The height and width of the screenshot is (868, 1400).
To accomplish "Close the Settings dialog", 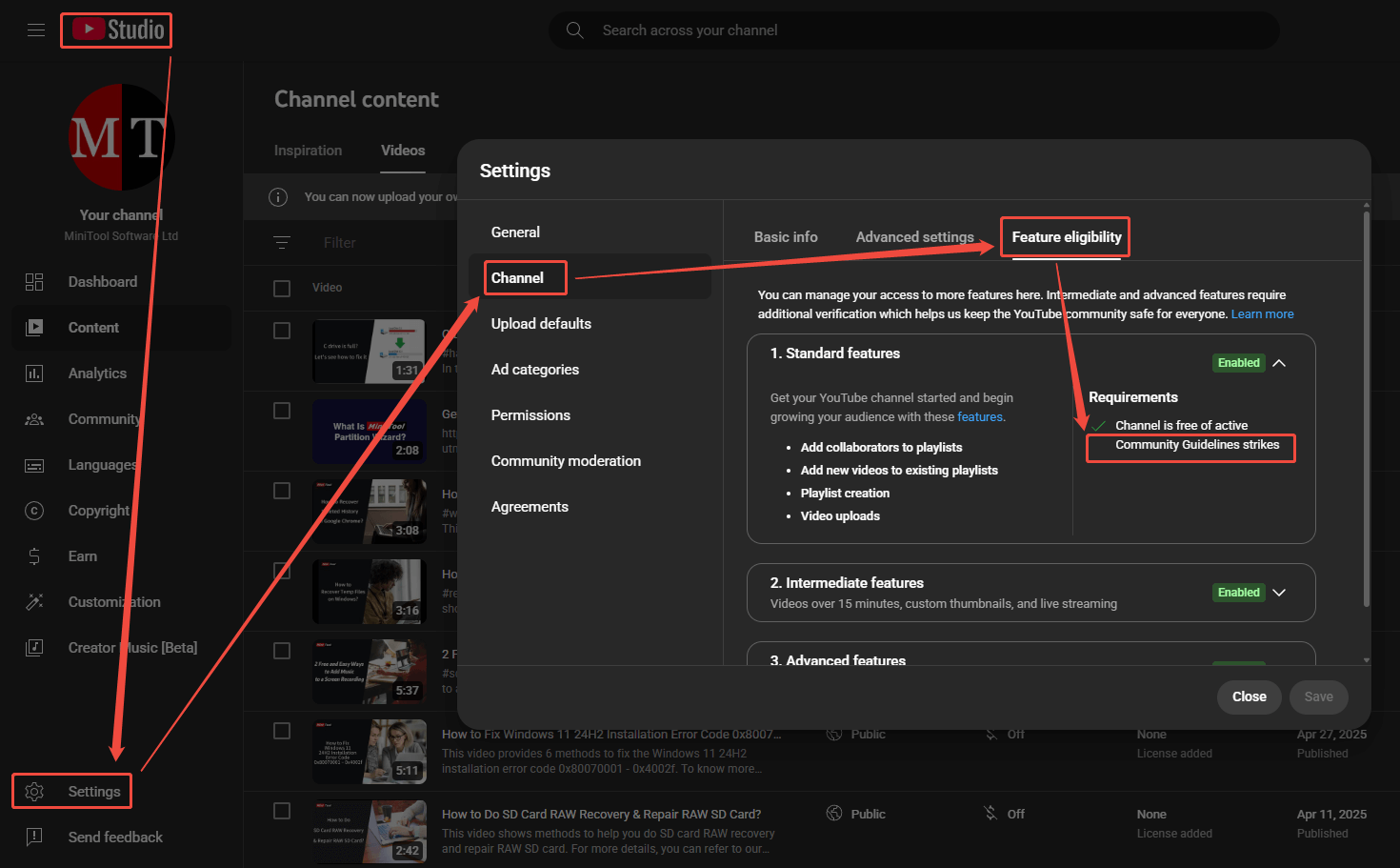I will point(1249,696).
